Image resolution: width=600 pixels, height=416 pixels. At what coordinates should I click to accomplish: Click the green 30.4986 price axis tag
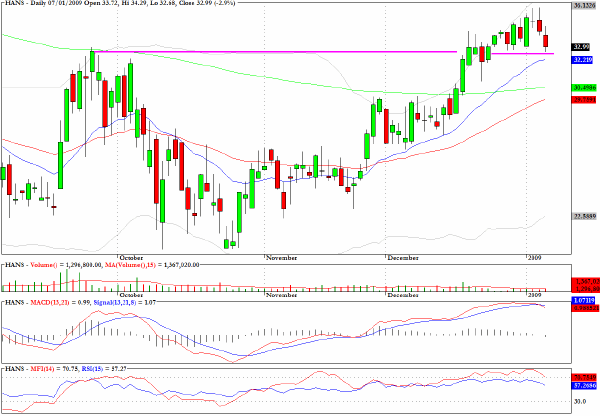(x=584, y=88)
